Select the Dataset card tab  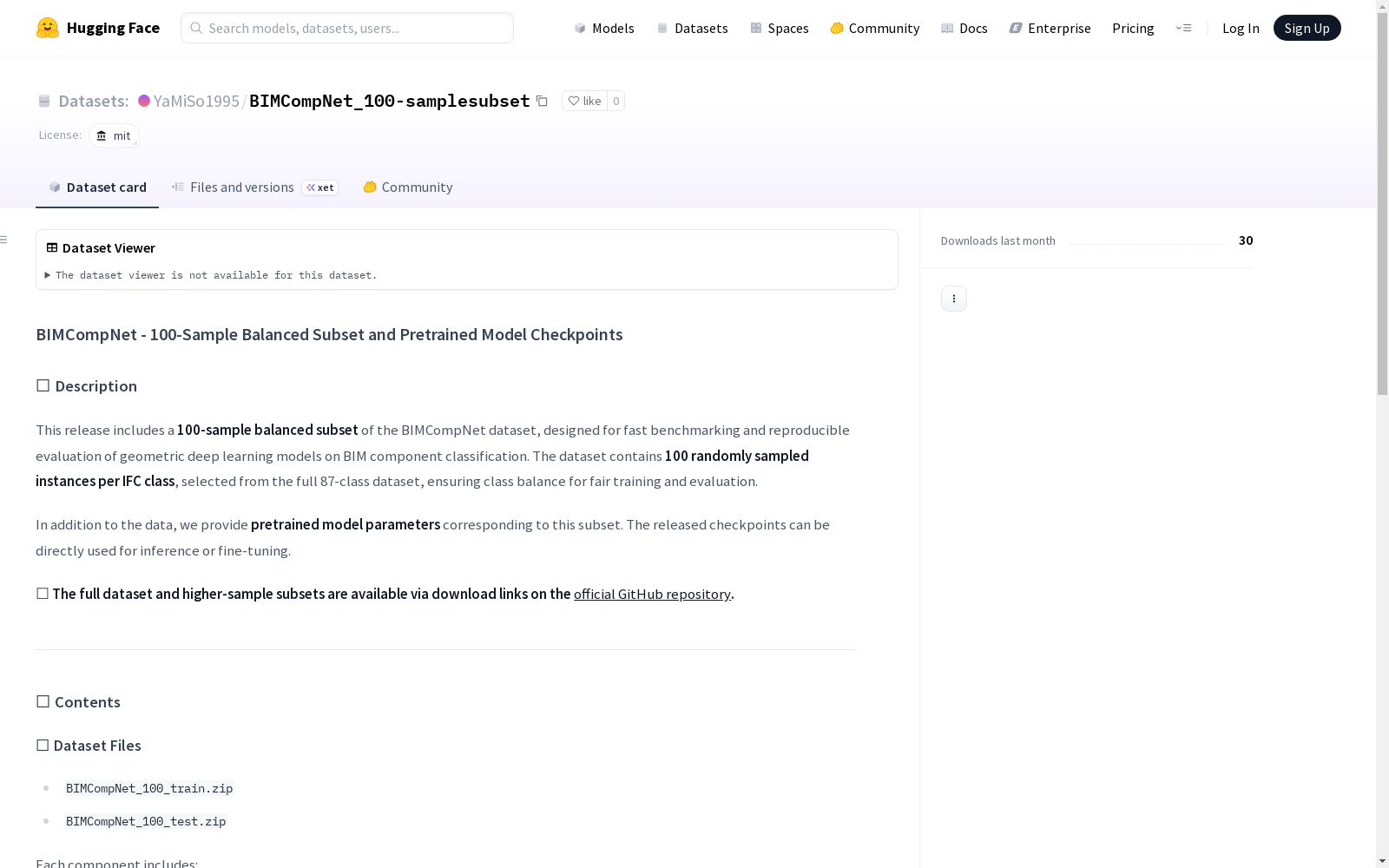point(97,187)
